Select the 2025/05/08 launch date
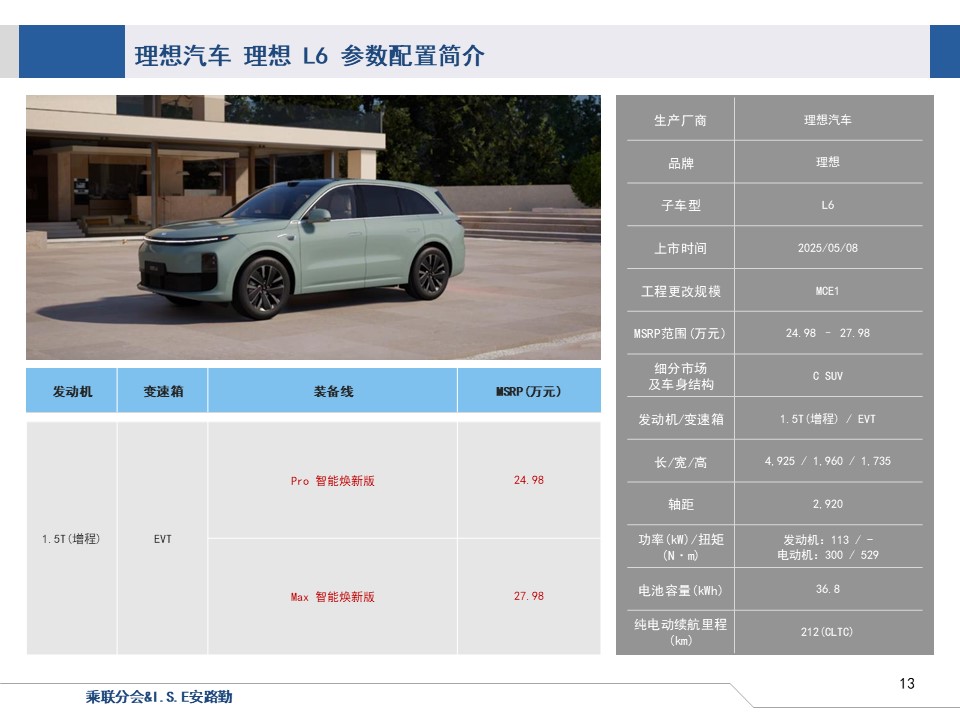Screen dimensions: 960x720 (828, 248)
